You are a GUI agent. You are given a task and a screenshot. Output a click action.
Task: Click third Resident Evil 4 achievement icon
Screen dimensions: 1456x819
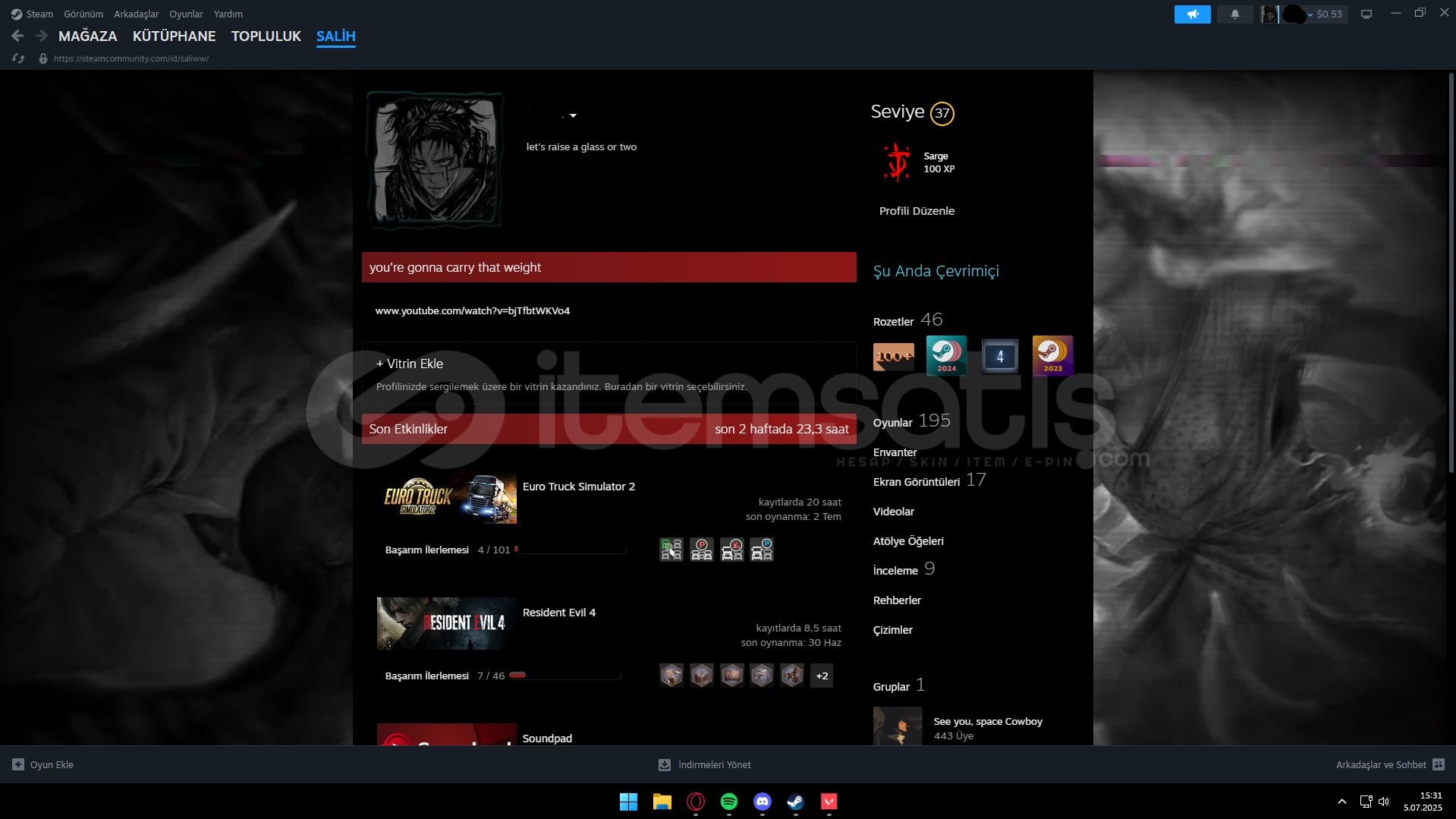click(x=732, y=676)
